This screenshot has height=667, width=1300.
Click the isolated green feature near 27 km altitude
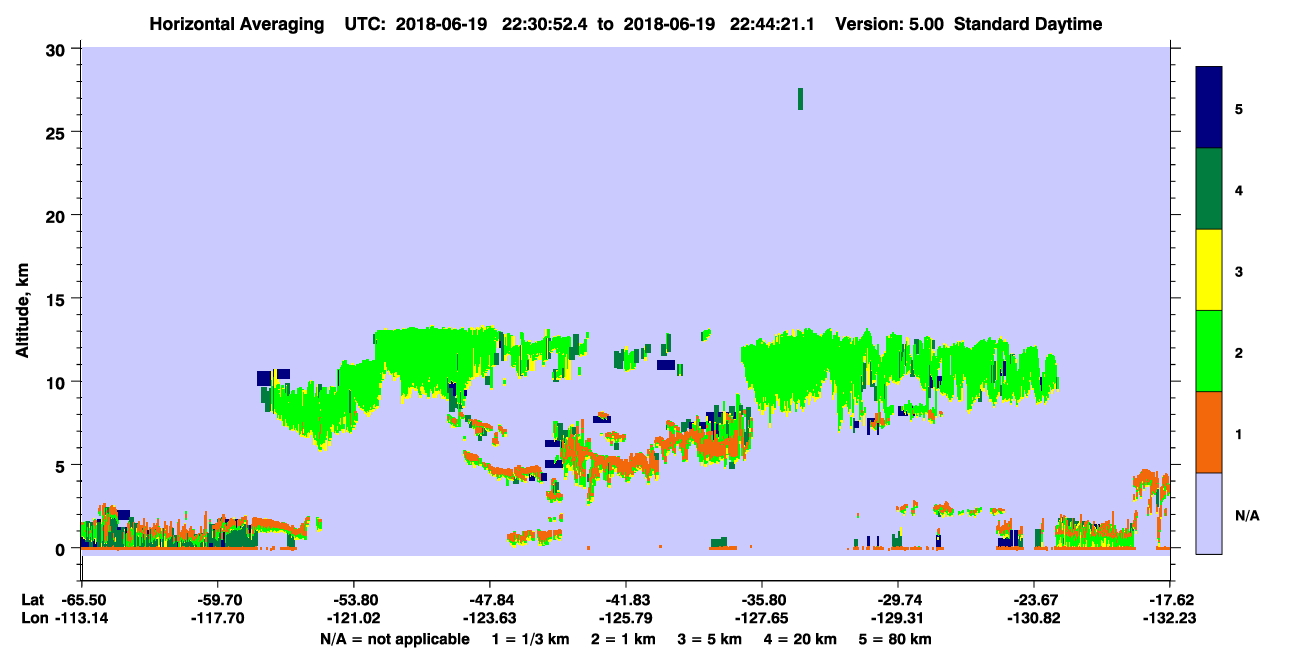(x=800, y=98)
